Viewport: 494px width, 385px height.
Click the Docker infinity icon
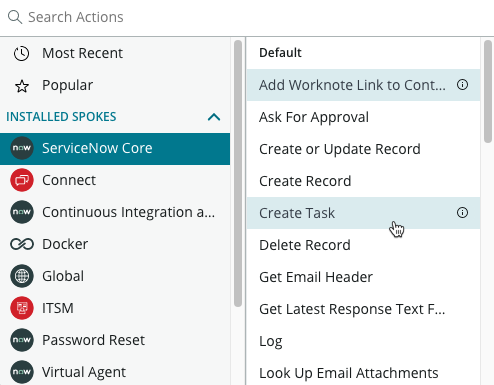pos(22,244)
